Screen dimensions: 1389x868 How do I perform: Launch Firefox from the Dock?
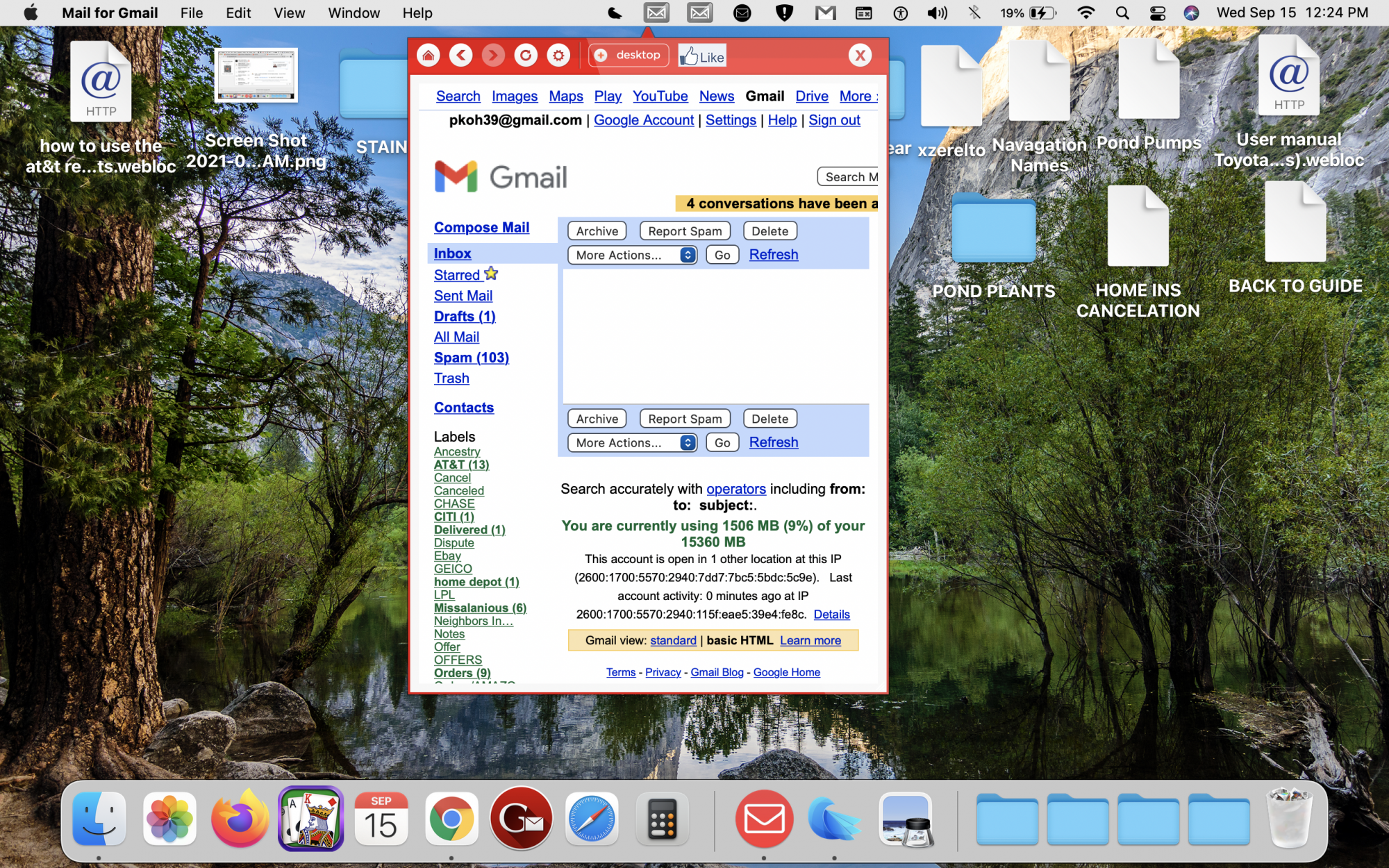240,819
